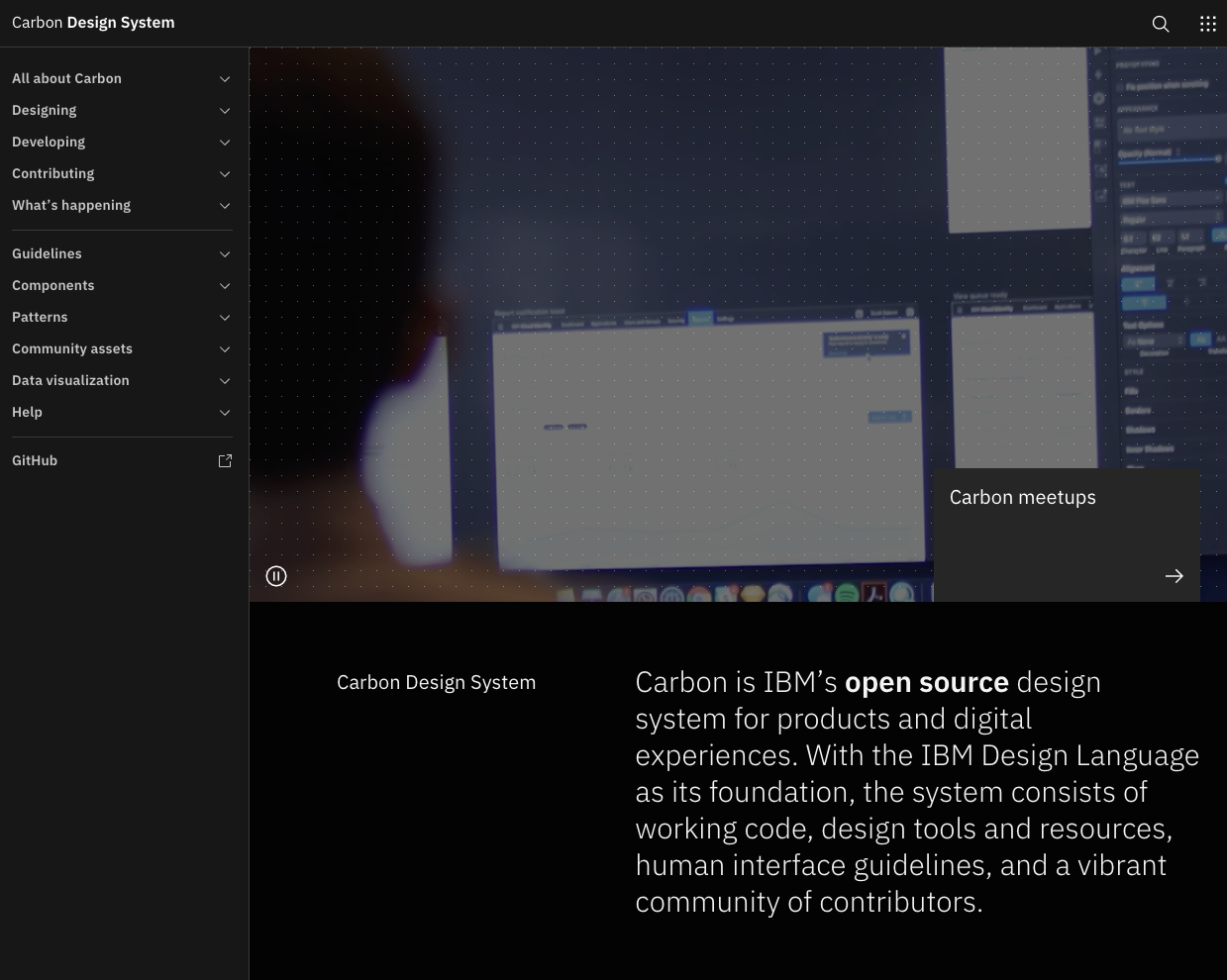Viewport: 1227px width, 980px height.
Task: Select Guidelines in the sidebar
Action: point(123,253)
